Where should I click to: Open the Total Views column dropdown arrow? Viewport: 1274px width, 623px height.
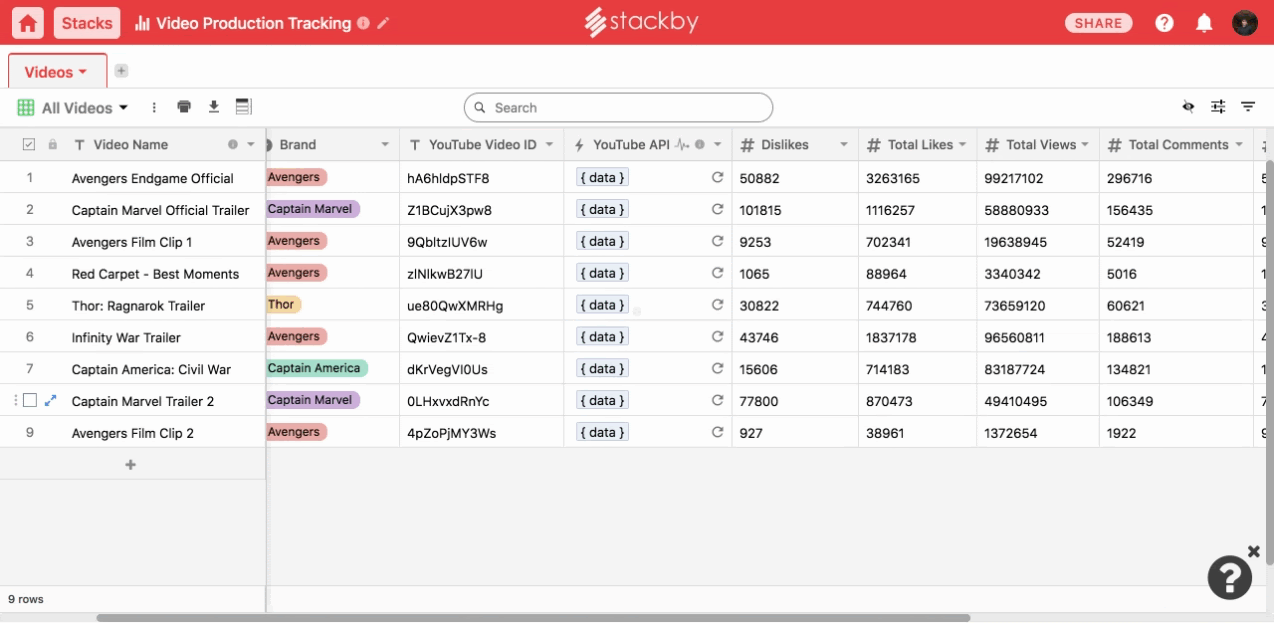[x=1086, y=145]
